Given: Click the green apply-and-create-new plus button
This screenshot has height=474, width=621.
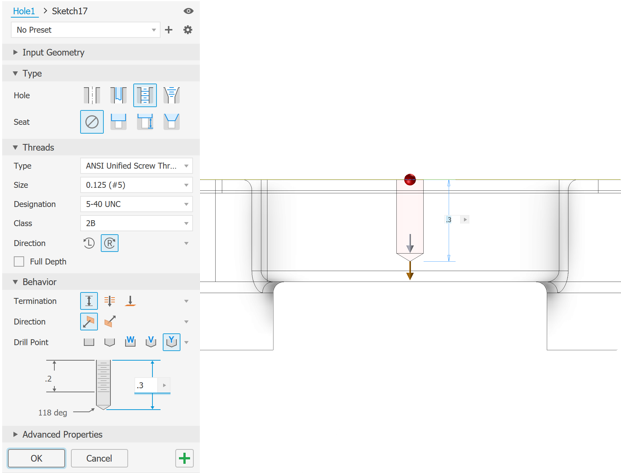Looking at the screenshot, I should pos(185,459).
